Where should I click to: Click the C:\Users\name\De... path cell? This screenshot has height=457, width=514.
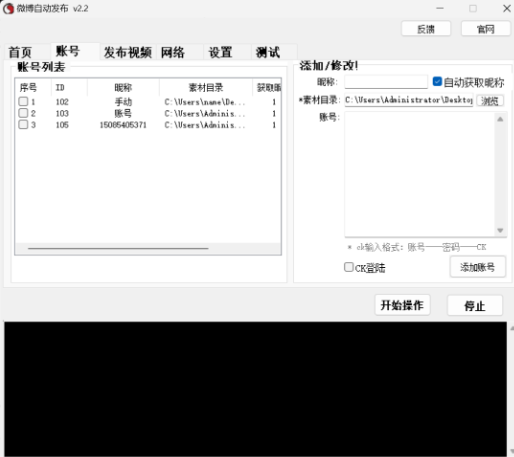pos(205,102)
